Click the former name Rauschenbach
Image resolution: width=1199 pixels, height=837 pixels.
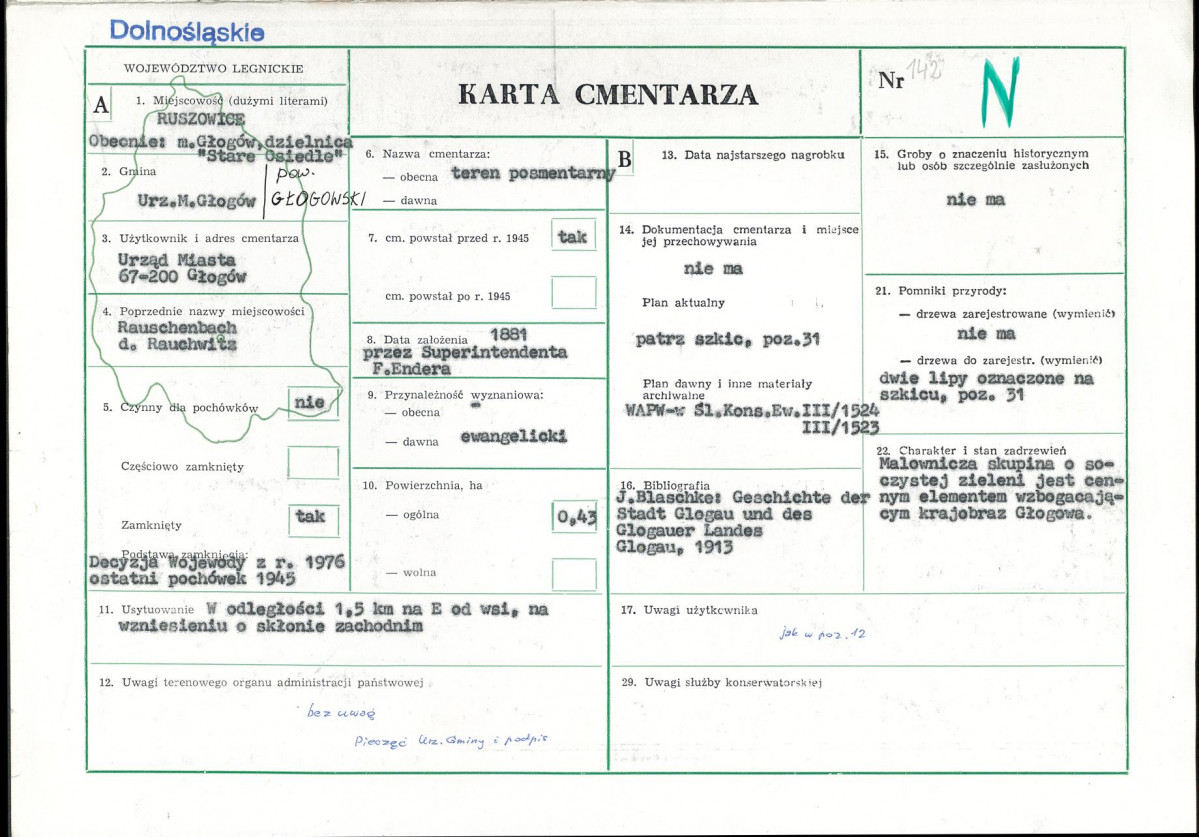[177, 327]
